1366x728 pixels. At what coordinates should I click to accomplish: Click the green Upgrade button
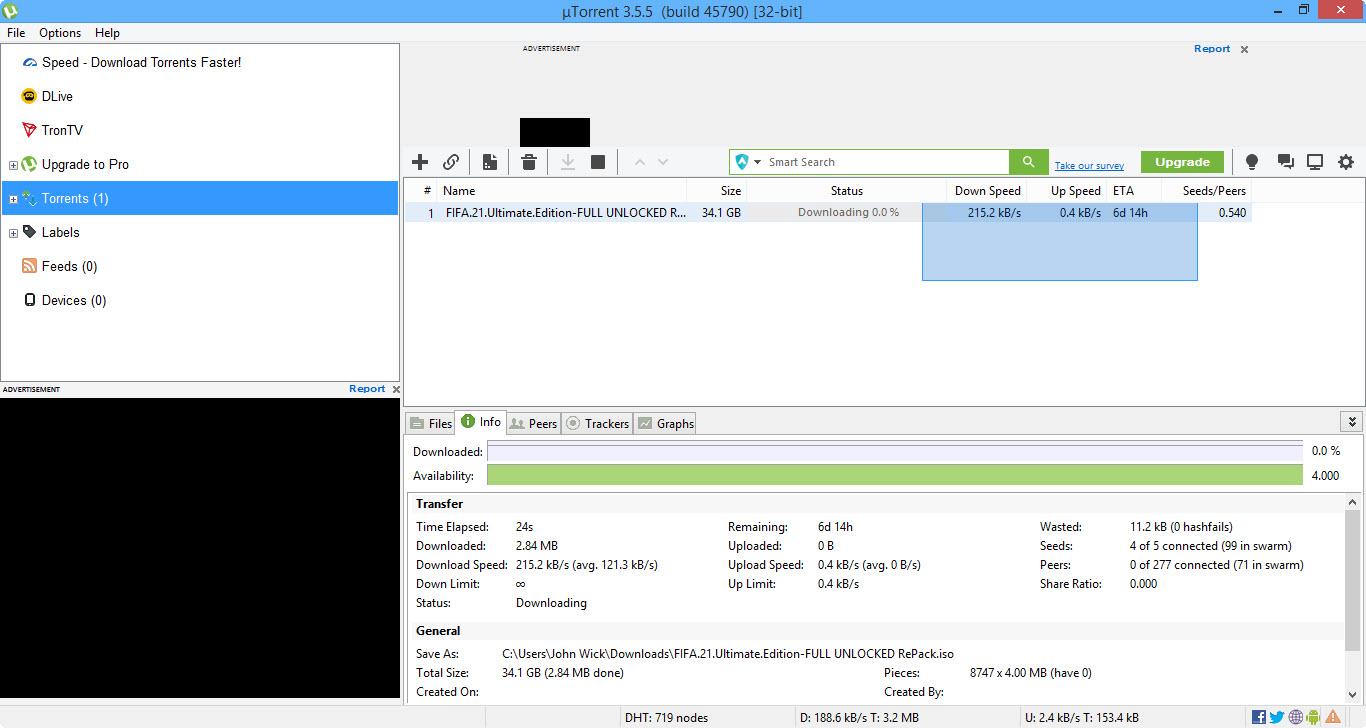1182,162
